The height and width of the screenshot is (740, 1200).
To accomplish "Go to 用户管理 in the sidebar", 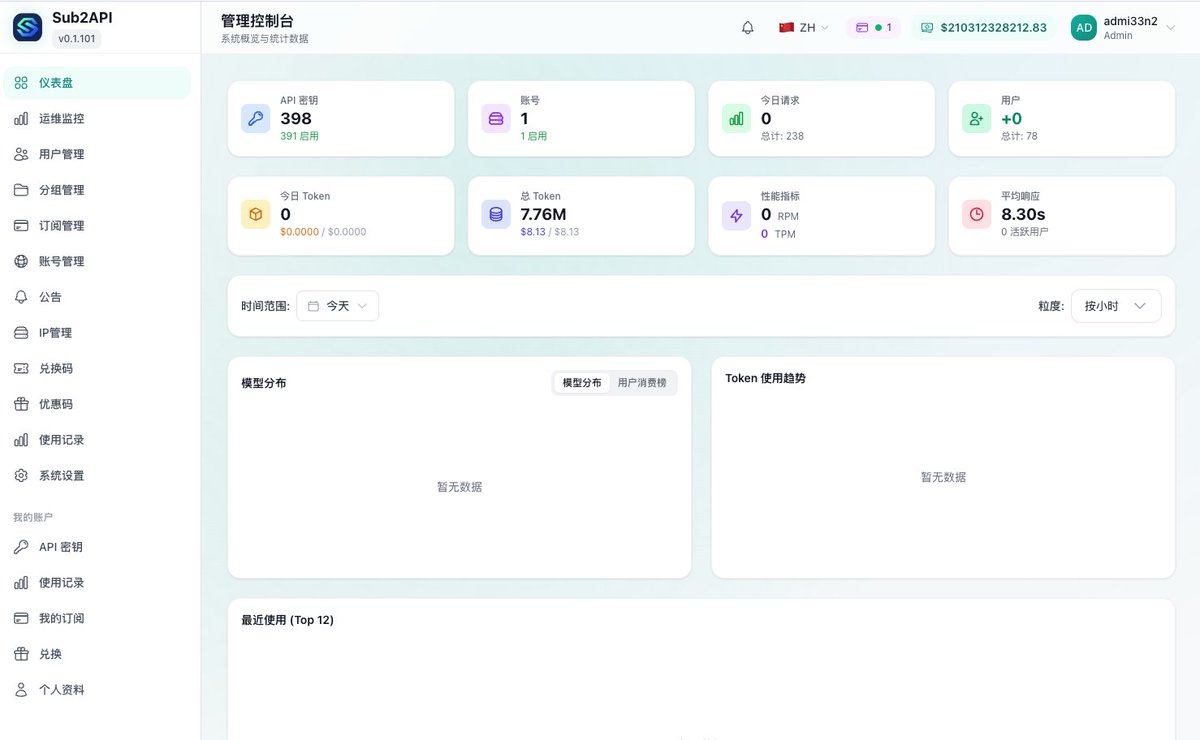I will 97,154.
